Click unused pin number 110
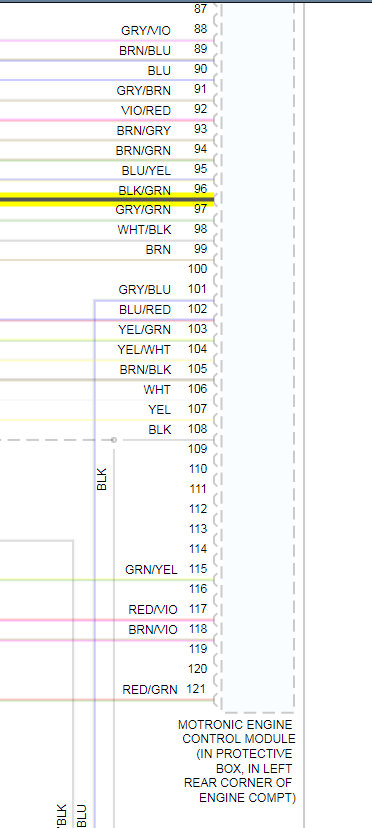 (198, 469)
